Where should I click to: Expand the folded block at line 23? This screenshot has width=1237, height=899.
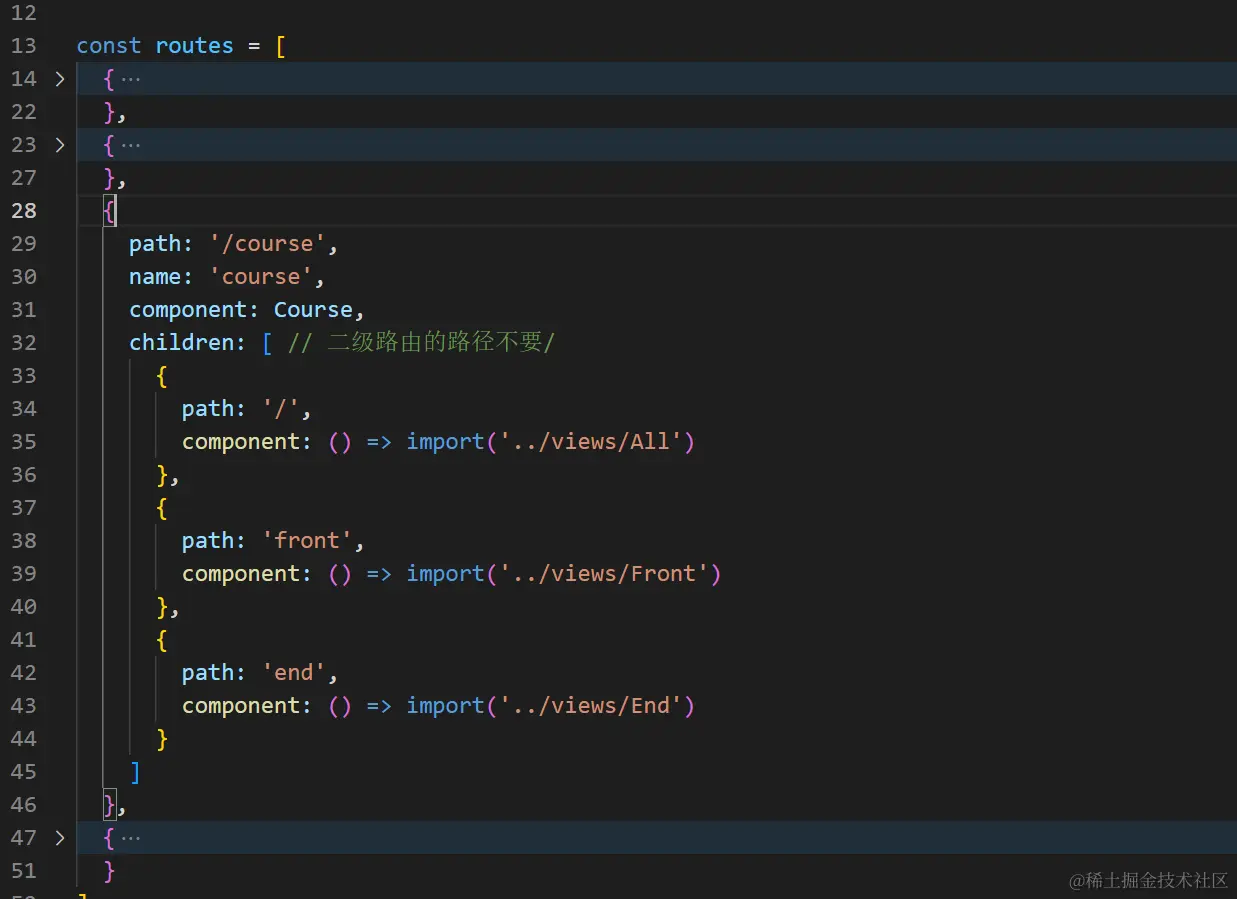click(x=60, y=145)
